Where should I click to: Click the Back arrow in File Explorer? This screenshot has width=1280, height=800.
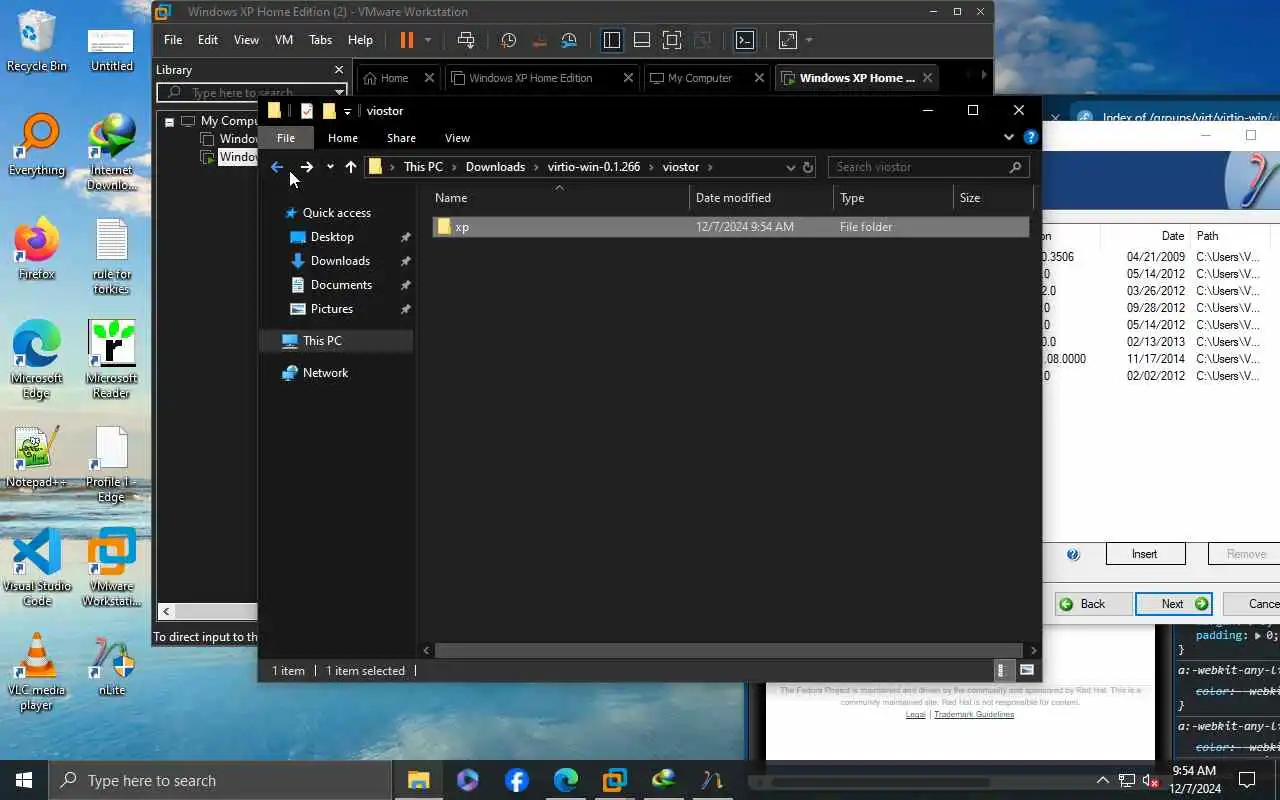pyautogui.click(x=277, y=167)
